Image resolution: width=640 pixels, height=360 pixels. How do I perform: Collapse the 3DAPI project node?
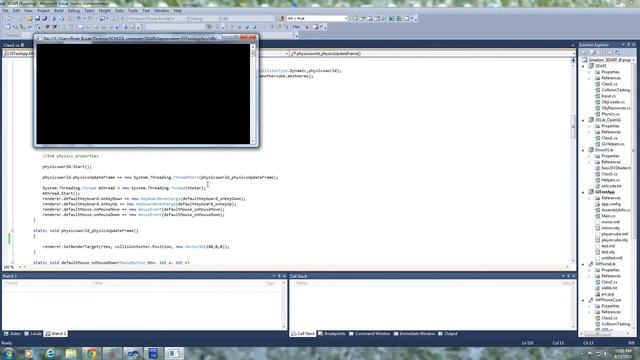(x=583, y=66)
